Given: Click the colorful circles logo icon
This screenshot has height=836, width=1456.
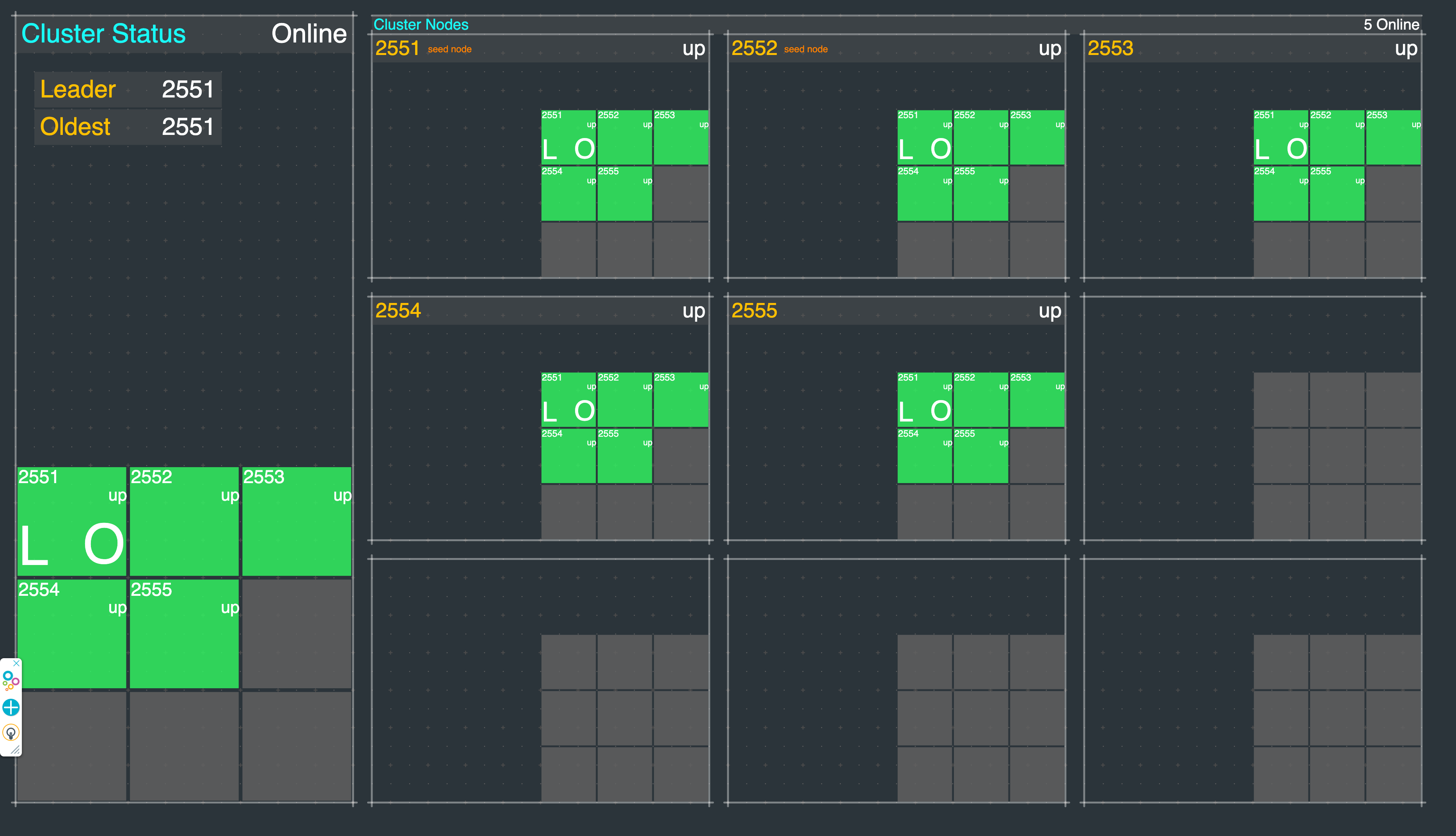Looking at the screenshot, I should tap(11, 681).
